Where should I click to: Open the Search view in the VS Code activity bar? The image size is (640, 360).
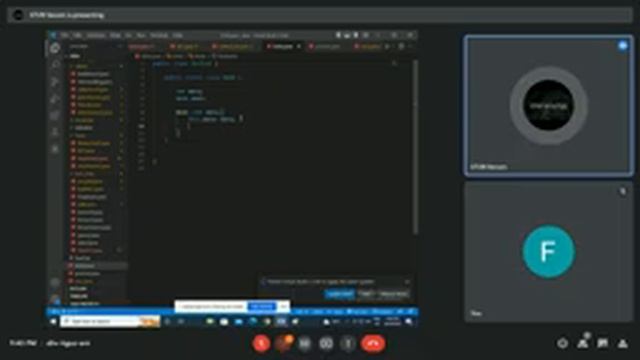55,65
